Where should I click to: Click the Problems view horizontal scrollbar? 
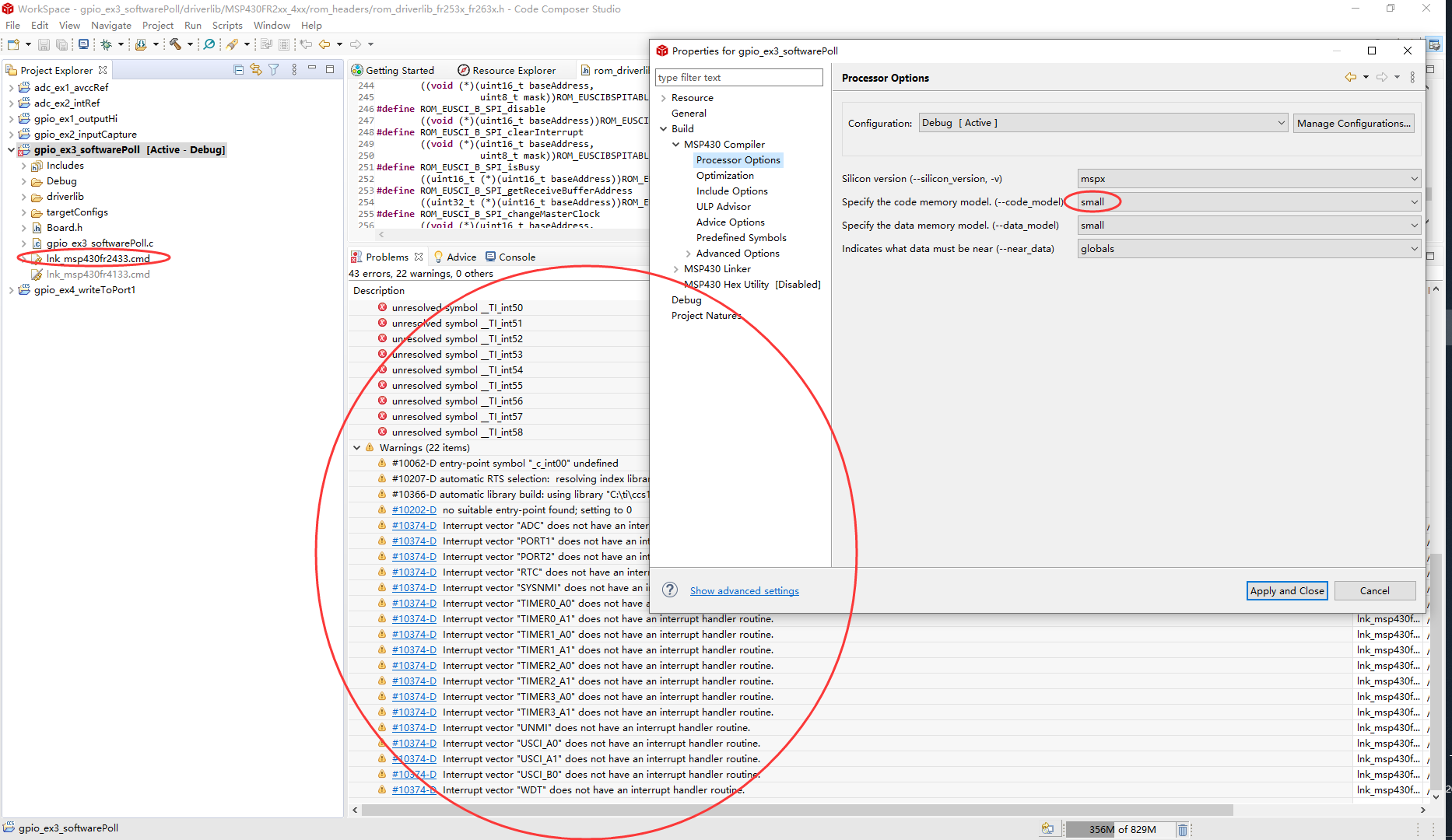(797, 810)
